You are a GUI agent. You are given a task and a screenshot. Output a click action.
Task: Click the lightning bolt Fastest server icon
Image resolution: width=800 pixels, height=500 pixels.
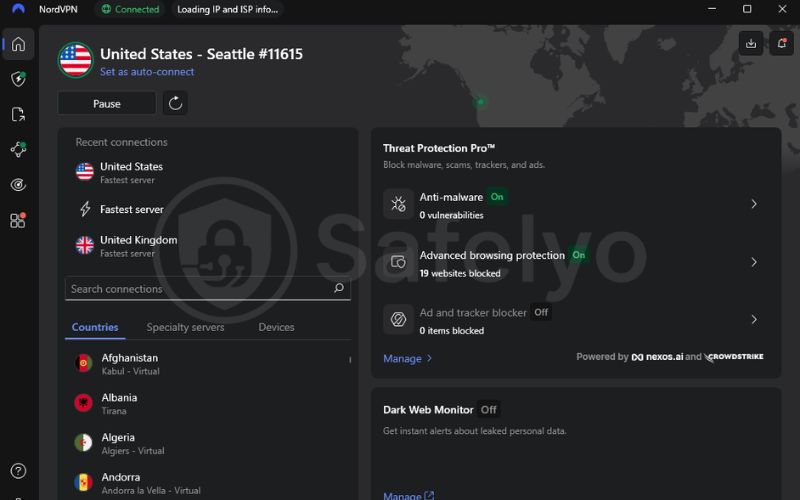(x=85, y=209)
